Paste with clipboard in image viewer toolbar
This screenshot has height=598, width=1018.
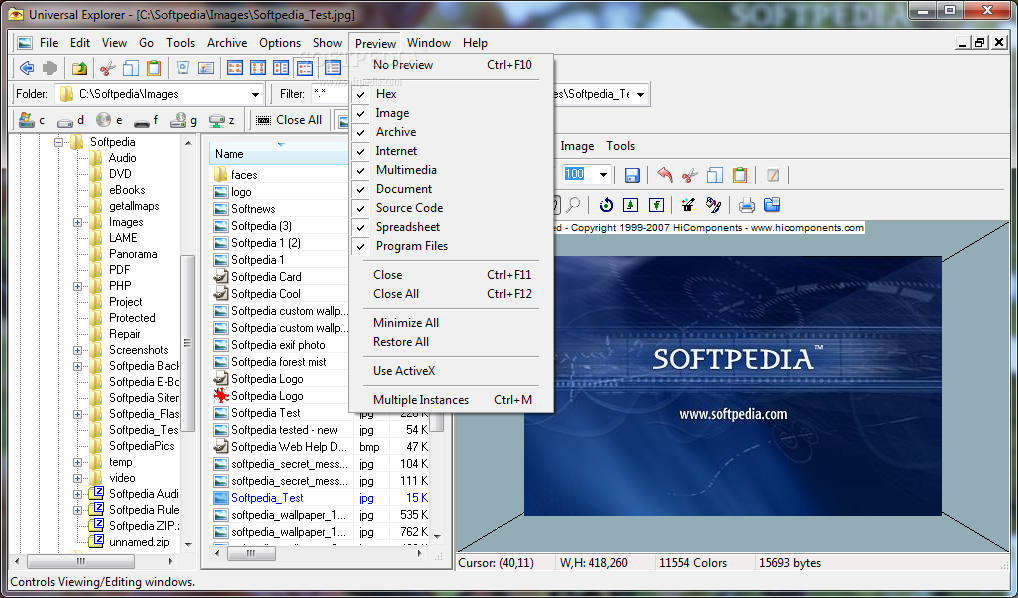click(x=739, y=175)
